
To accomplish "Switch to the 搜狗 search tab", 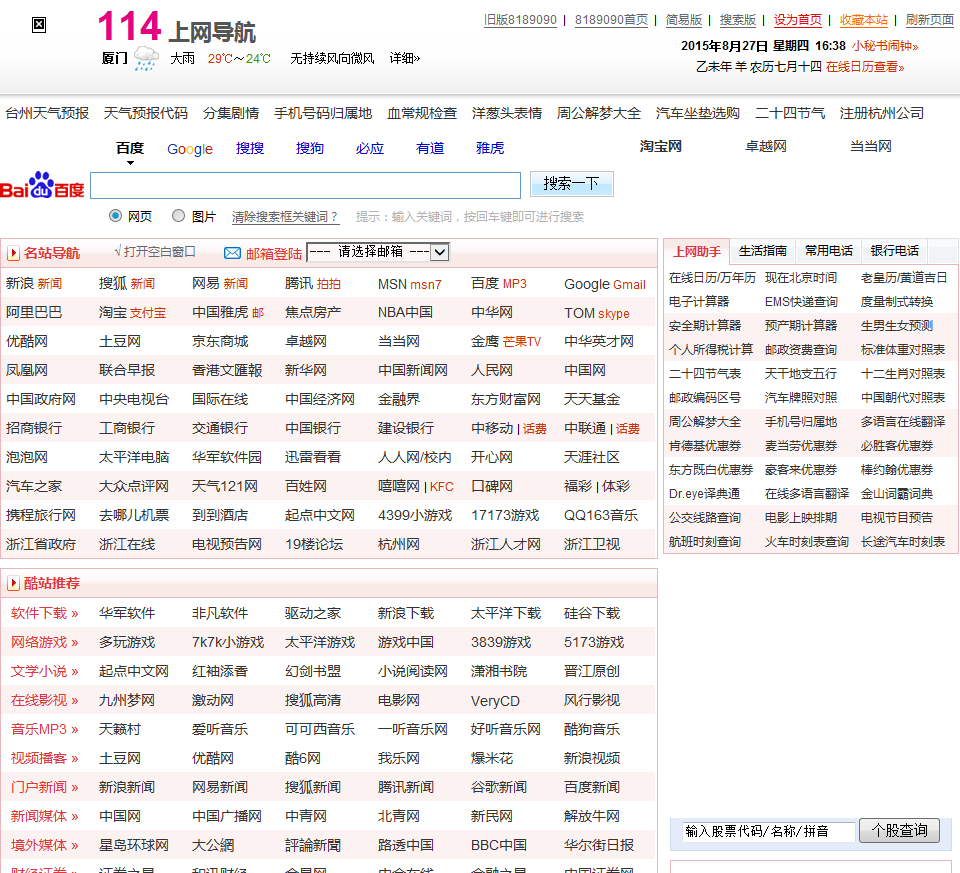I will coord(310,148).
